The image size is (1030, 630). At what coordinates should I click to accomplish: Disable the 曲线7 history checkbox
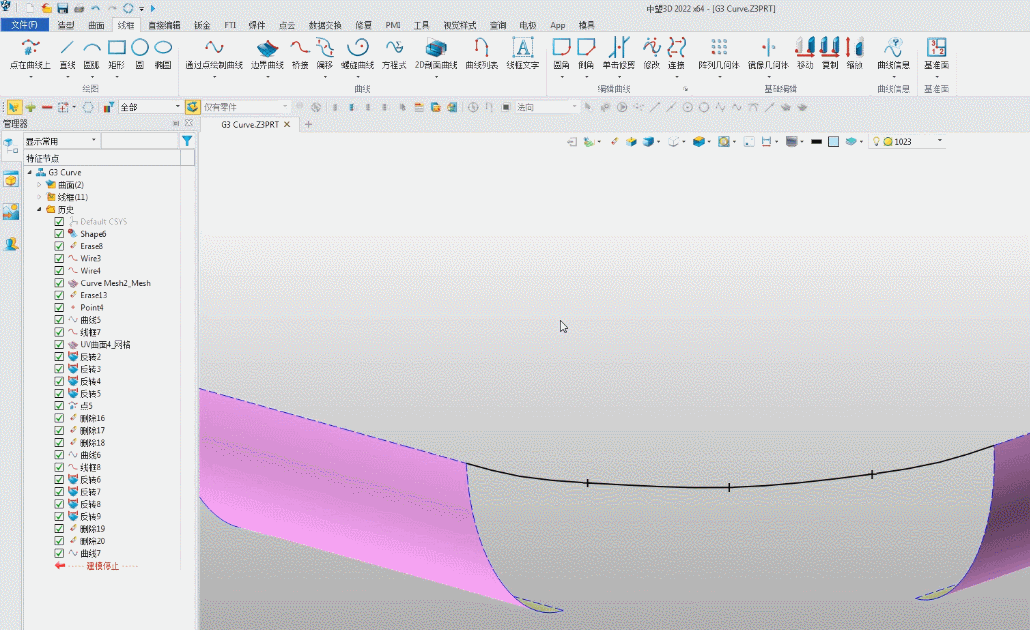tap(59, 553)
